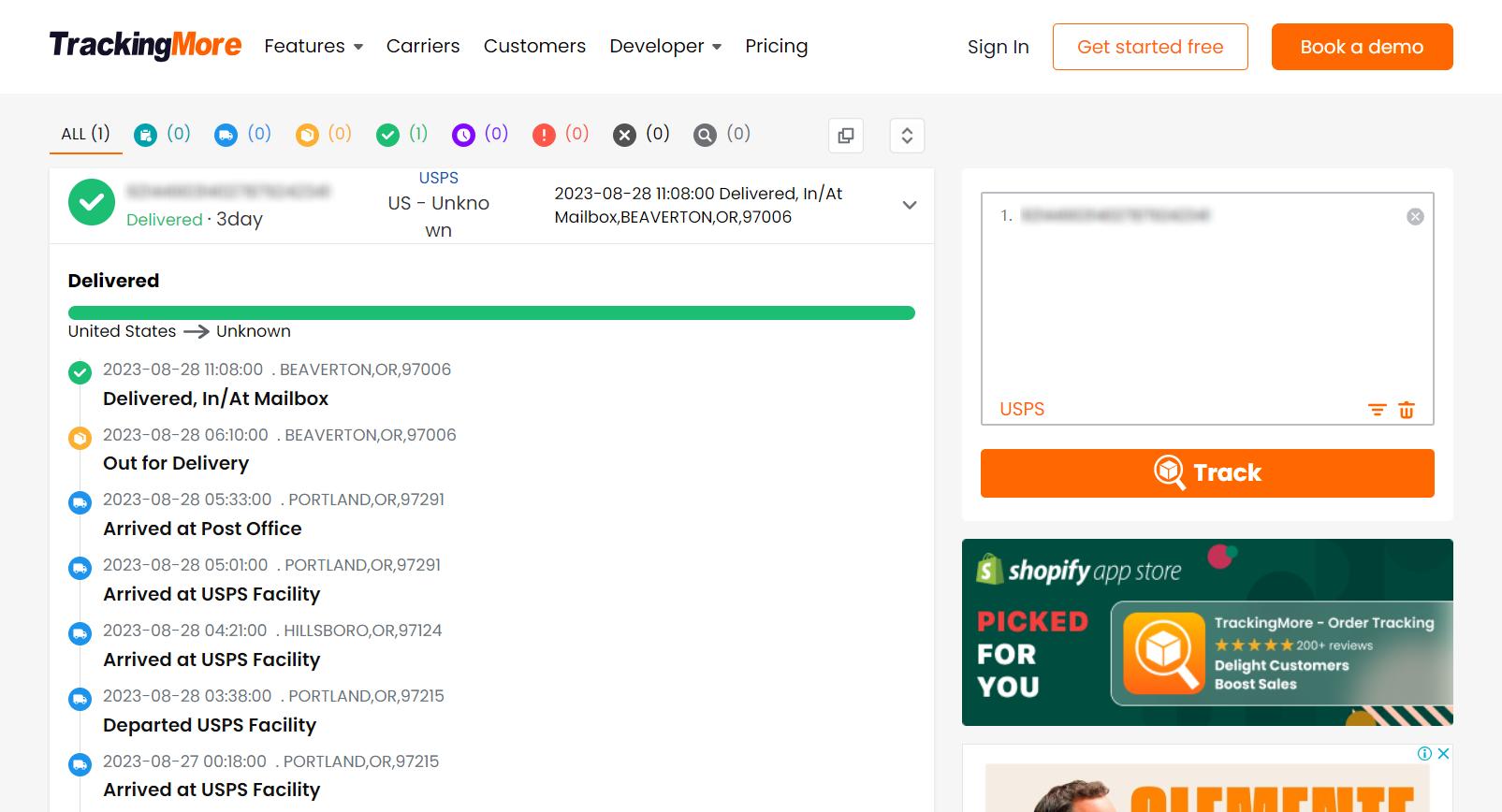Click the green delivery progress bar
The height and width of the screenshot is (812, 1502).
tap(491, 313)
